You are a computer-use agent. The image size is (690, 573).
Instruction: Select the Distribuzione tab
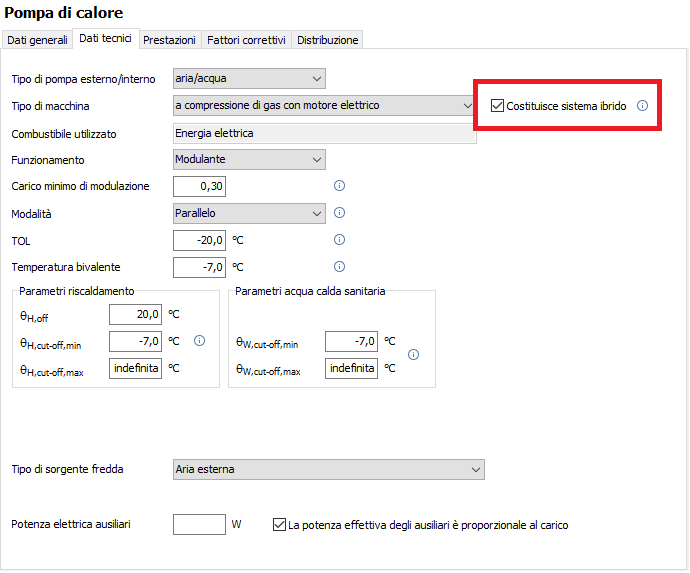tap(327, 40)
